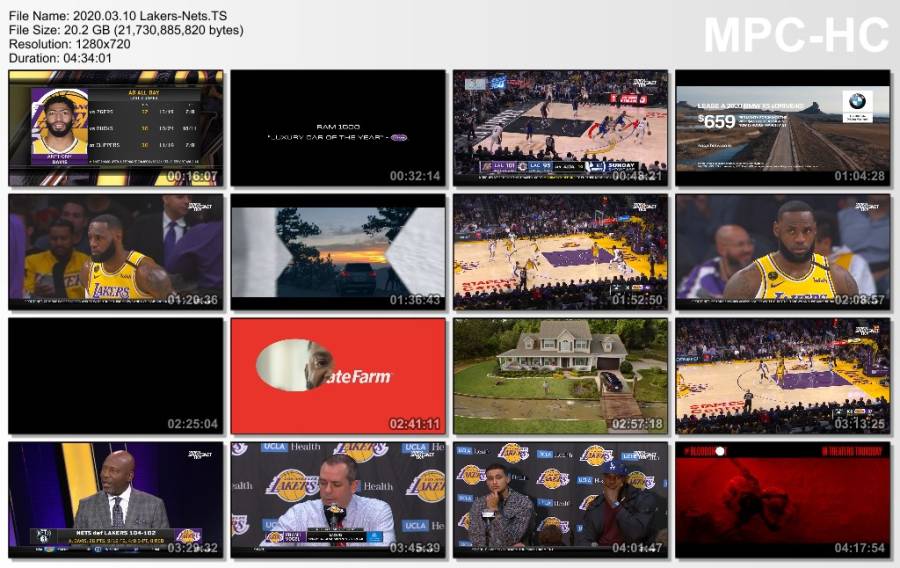Select the coach press conference thumbnail at 03:45:39
Screen dimensions: 900x568
point(338,499)
